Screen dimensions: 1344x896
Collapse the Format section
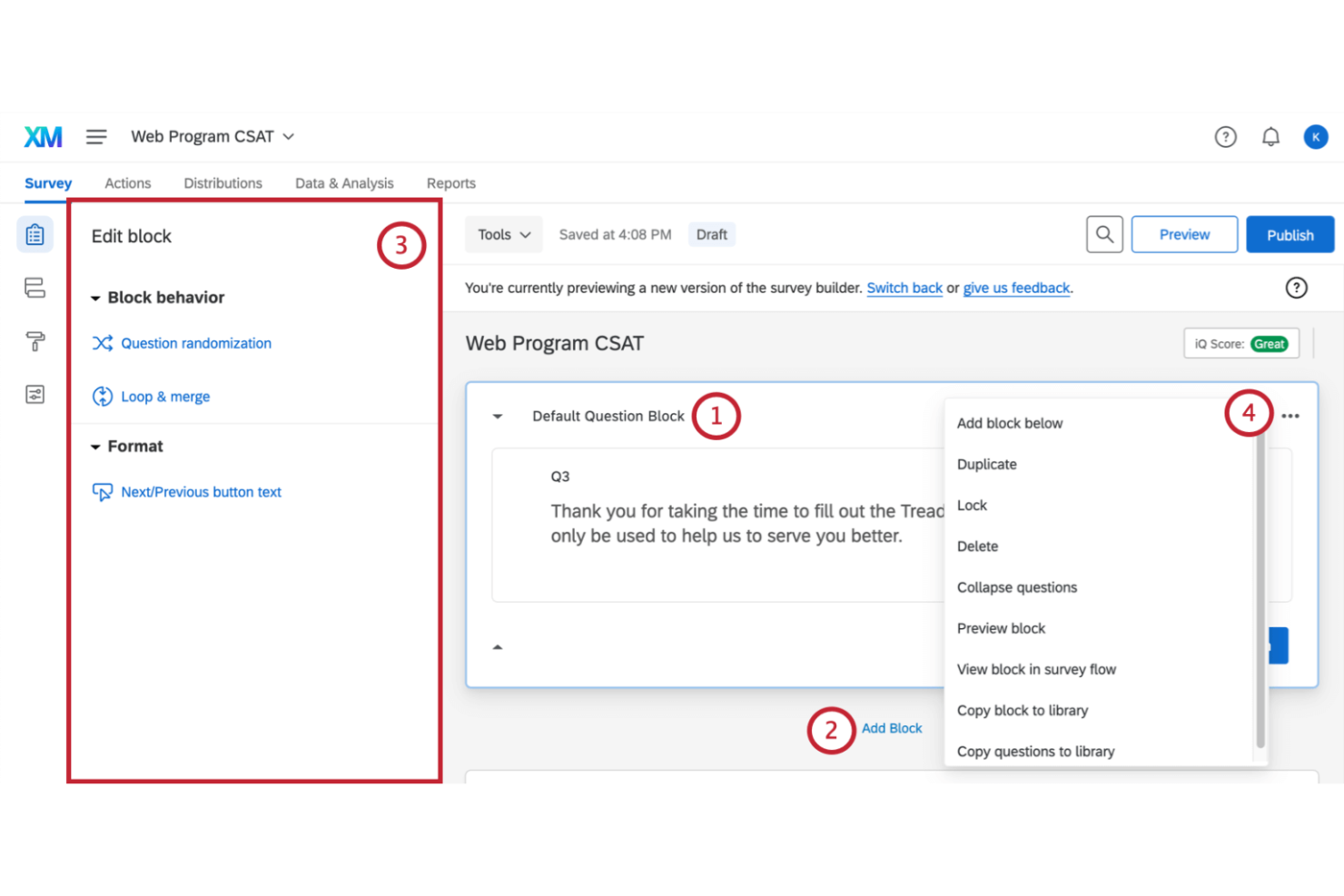(94, 446)
